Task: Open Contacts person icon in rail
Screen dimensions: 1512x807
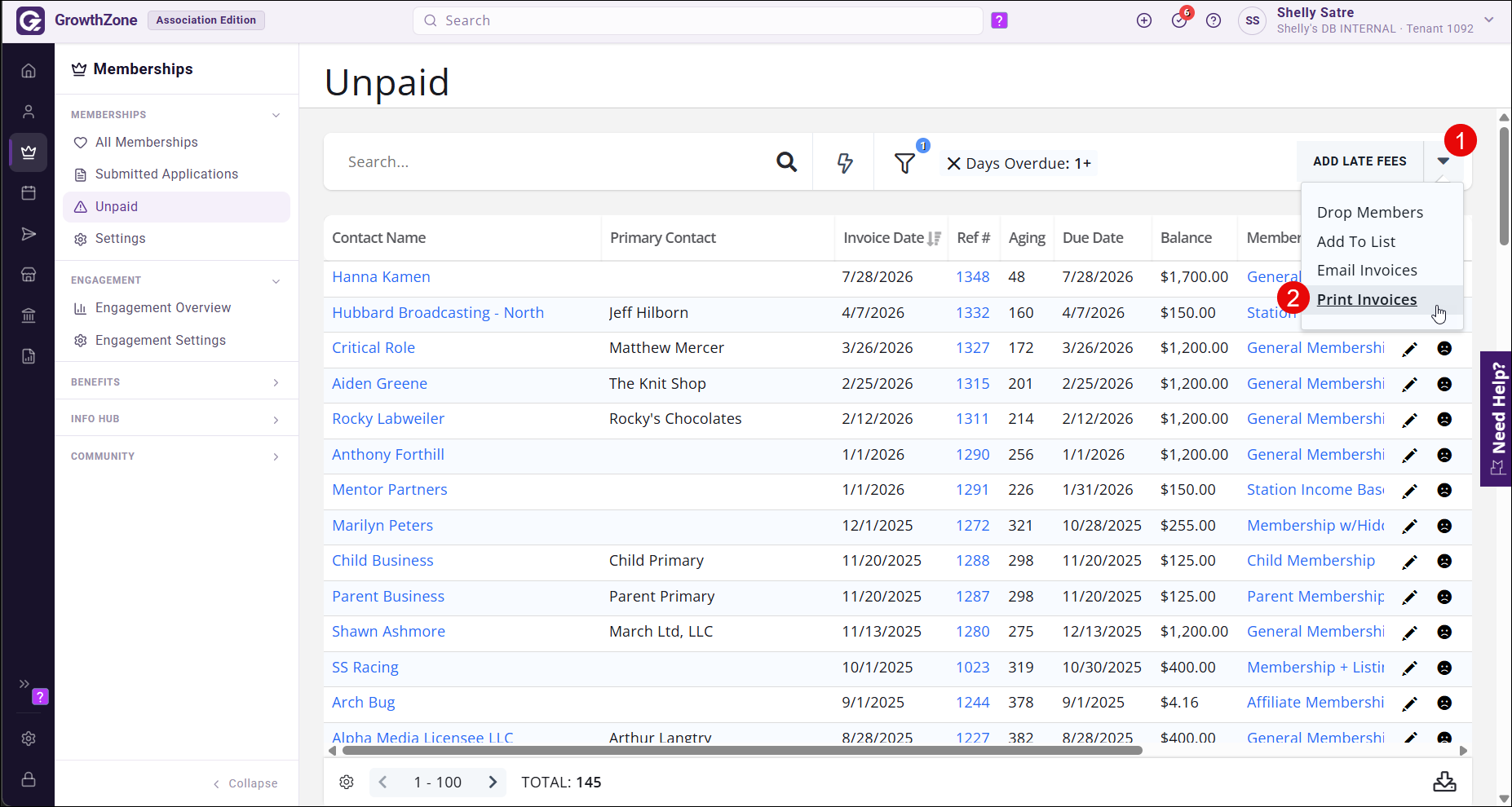Action: (29, 112)
